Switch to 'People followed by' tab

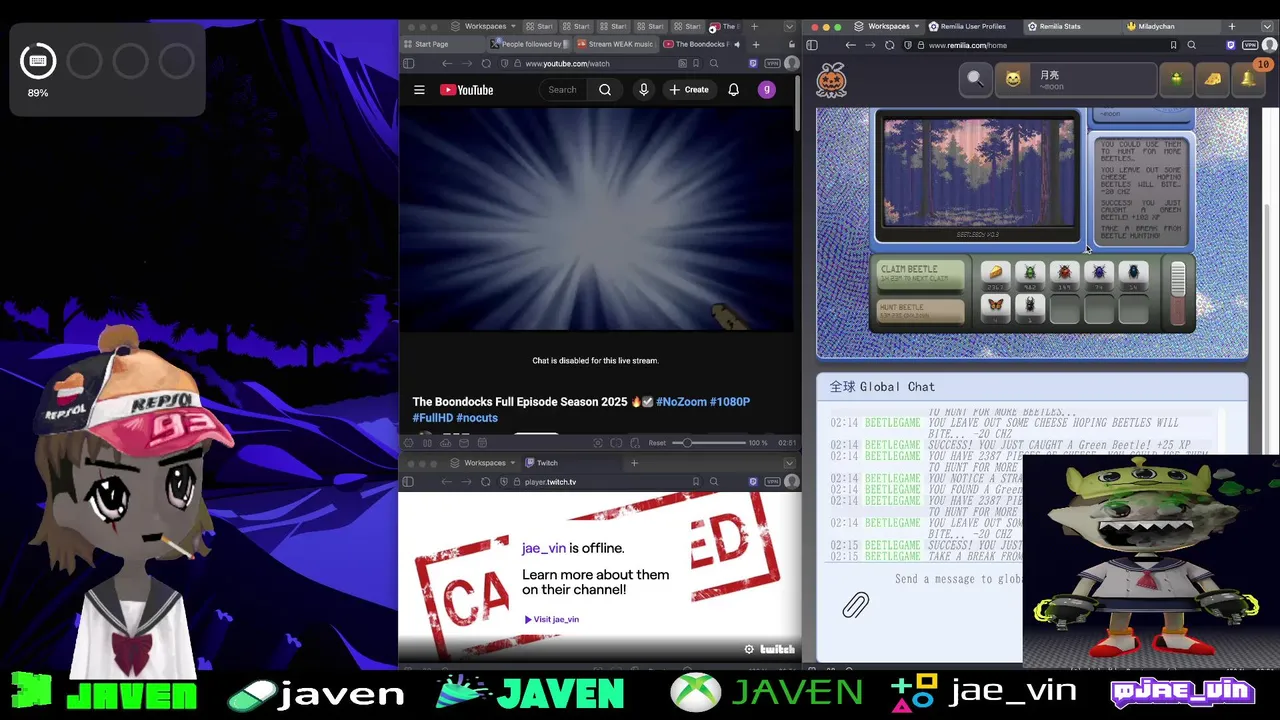(531, 44)
